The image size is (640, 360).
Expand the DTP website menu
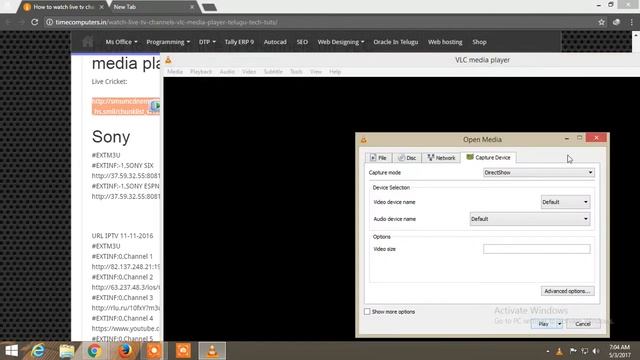pos(207,42)
